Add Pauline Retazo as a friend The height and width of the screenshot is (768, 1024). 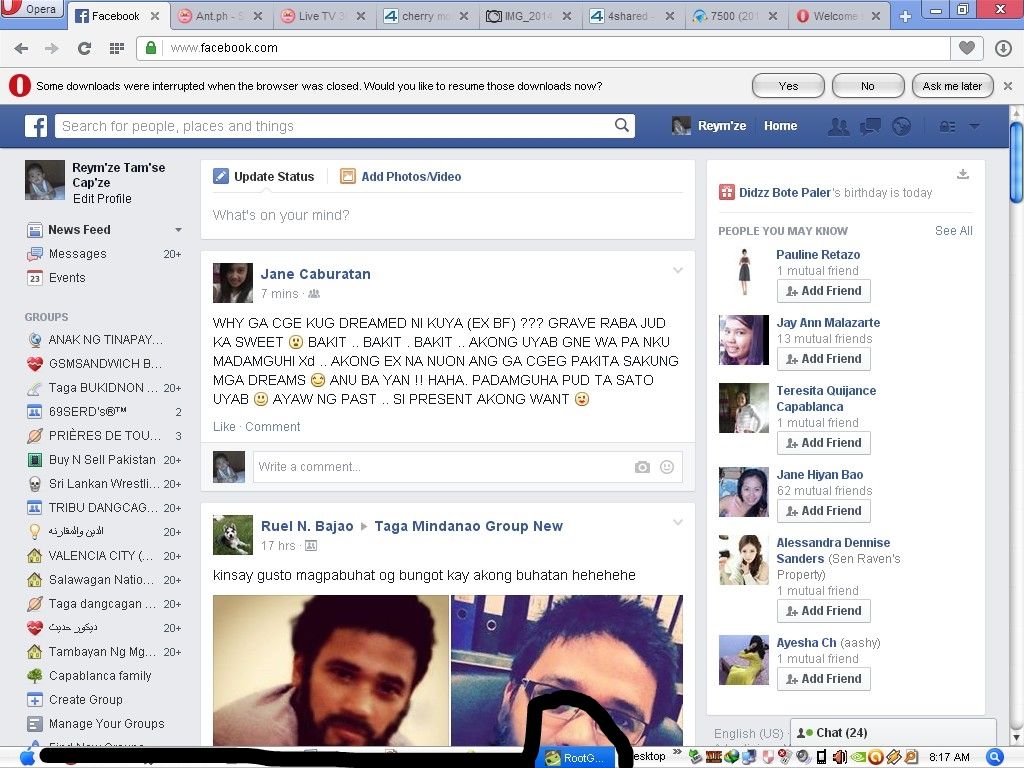click(823, 291)
